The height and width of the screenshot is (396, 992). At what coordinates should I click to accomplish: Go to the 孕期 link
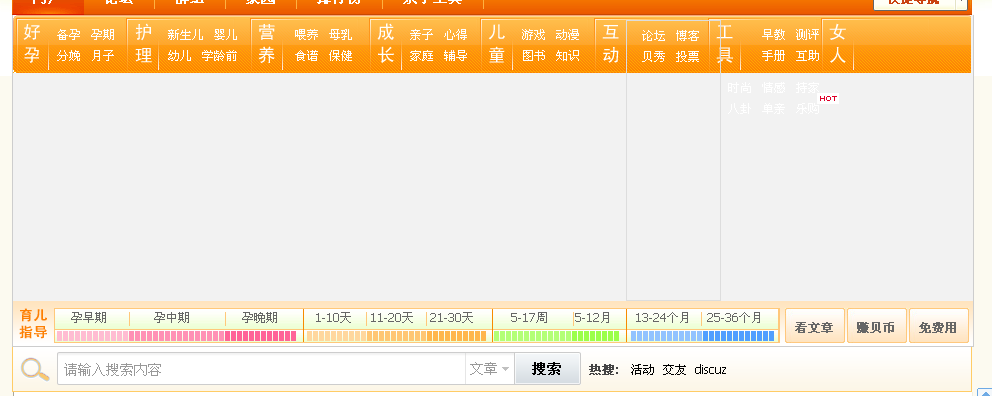pyautogui.click(x=102, y=35)
